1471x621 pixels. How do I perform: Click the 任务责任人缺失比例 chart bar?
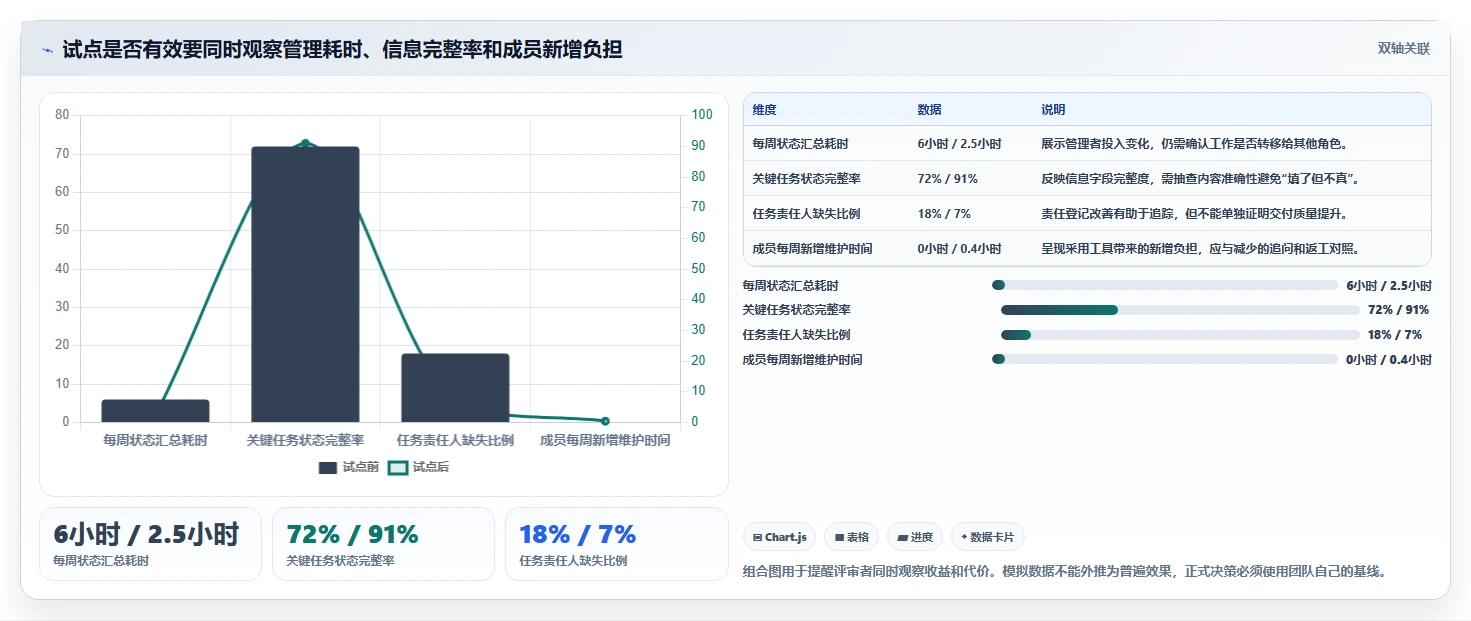pyautogui.click(x=455, y=388)
